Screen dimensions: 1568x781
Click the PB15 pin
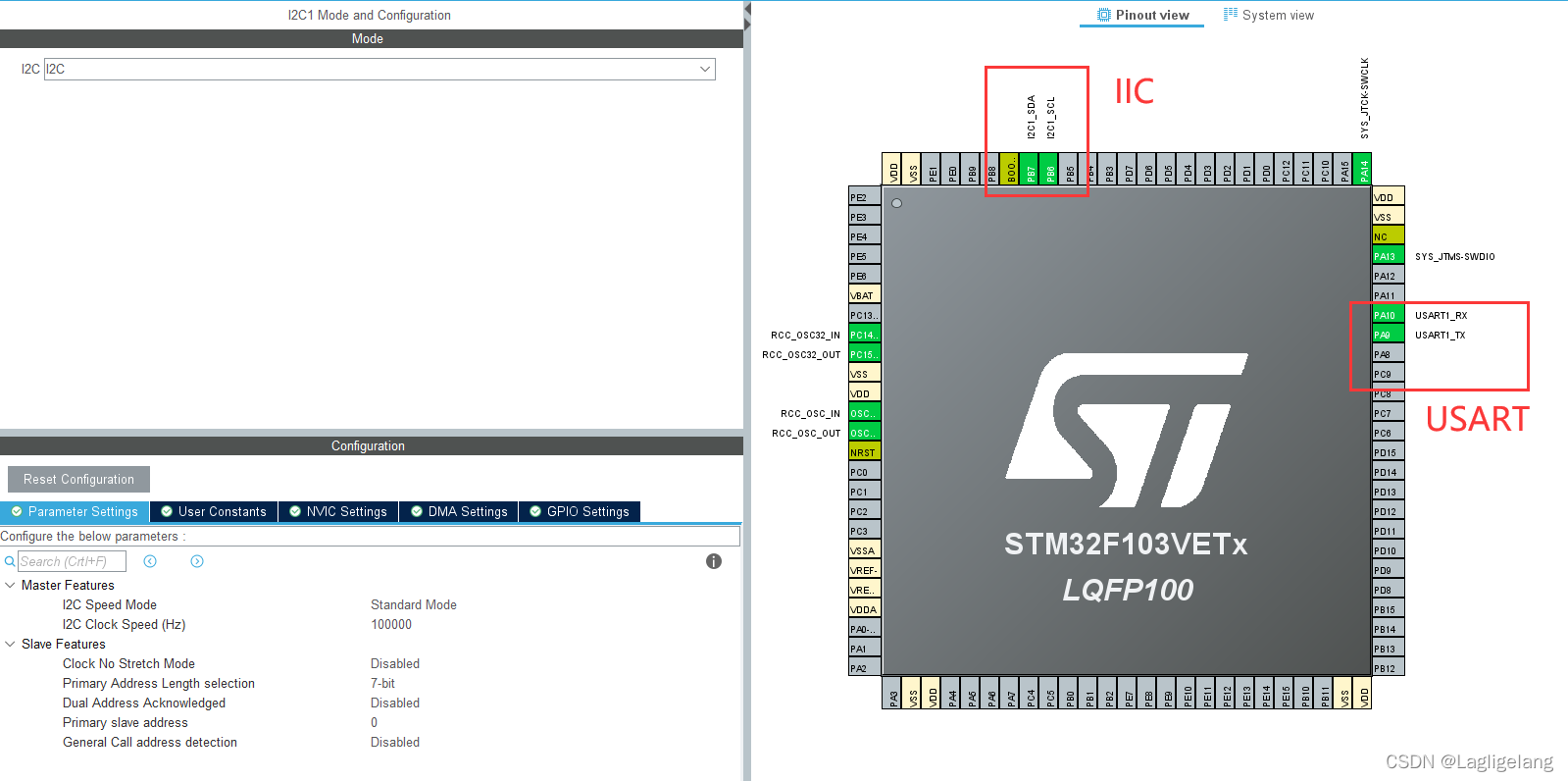click(x=1389, y=609)
